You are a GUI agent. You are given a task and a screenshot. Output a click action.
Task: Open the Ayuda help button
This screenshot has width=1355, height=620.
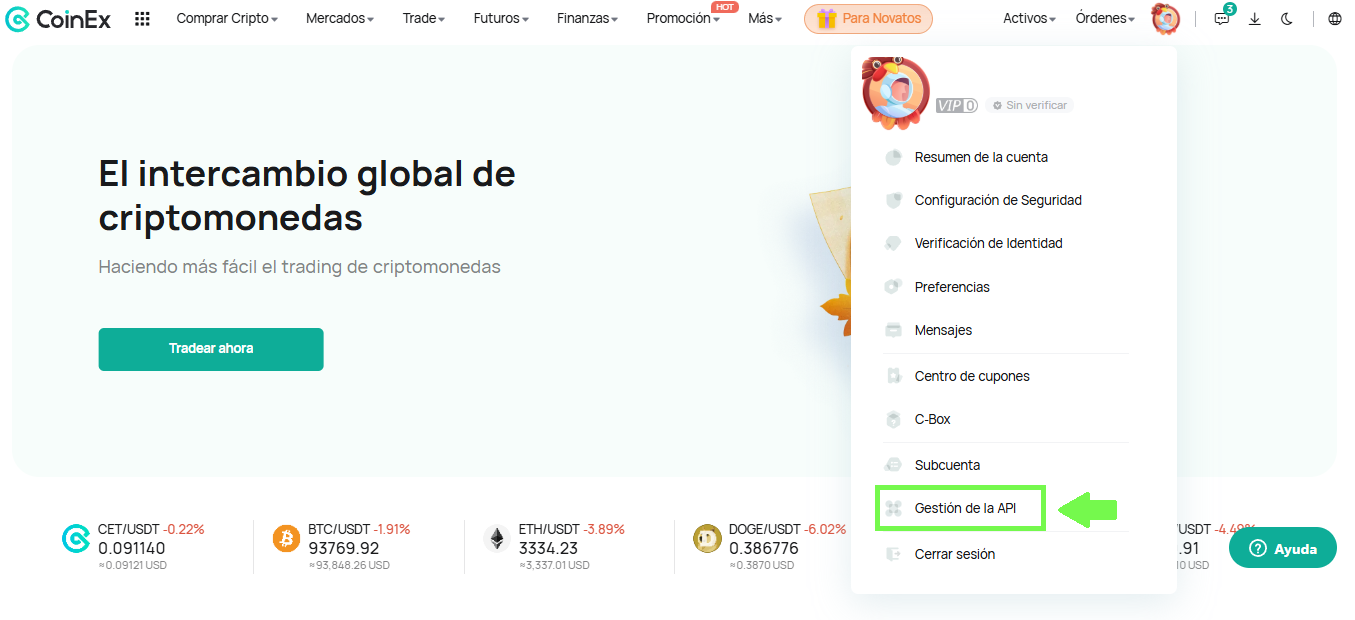pos(1283,548)
